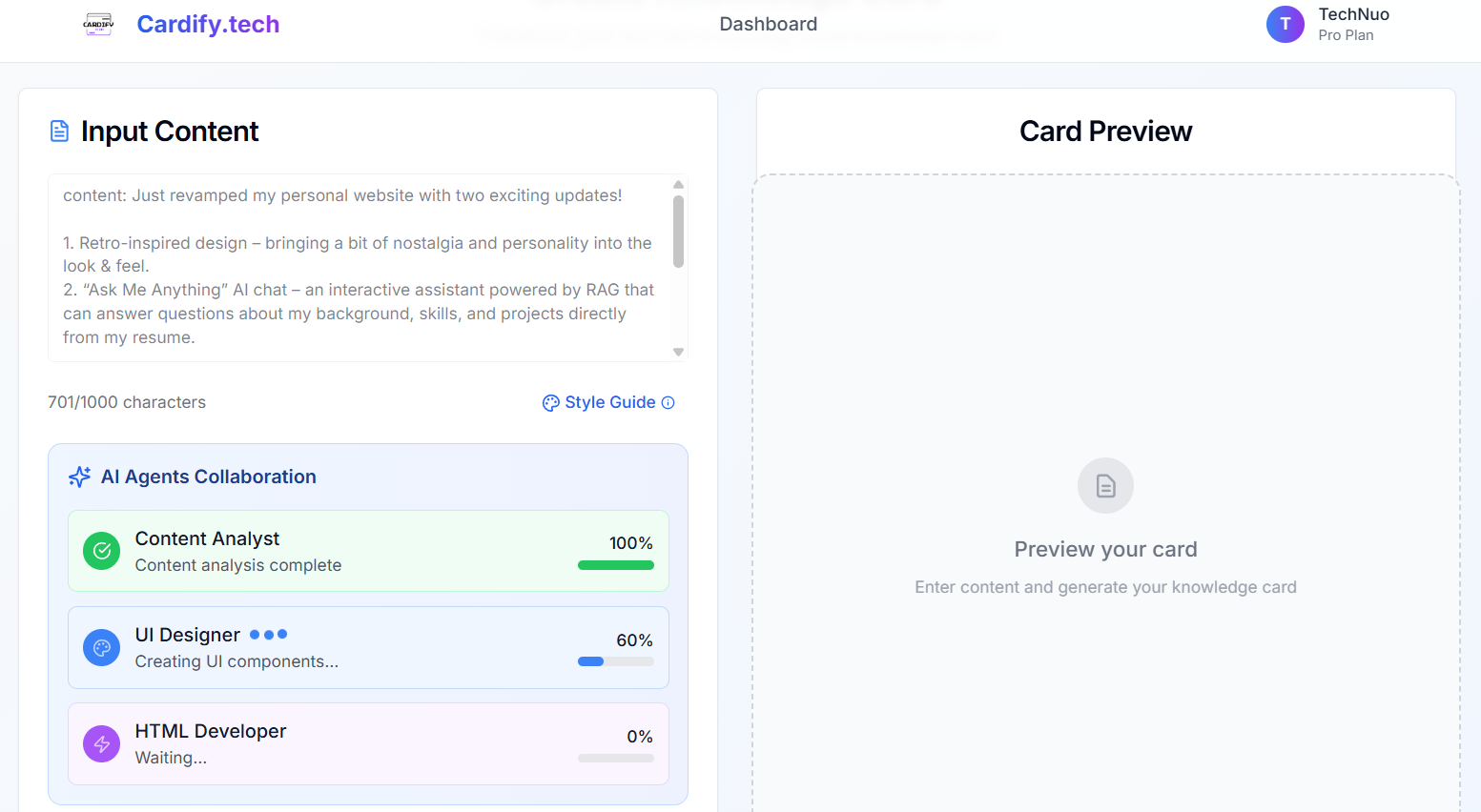The height and width of the screenshot is (812, 1481).
Task: Click the UI Designer 60% progress bar
Action: 615,661
